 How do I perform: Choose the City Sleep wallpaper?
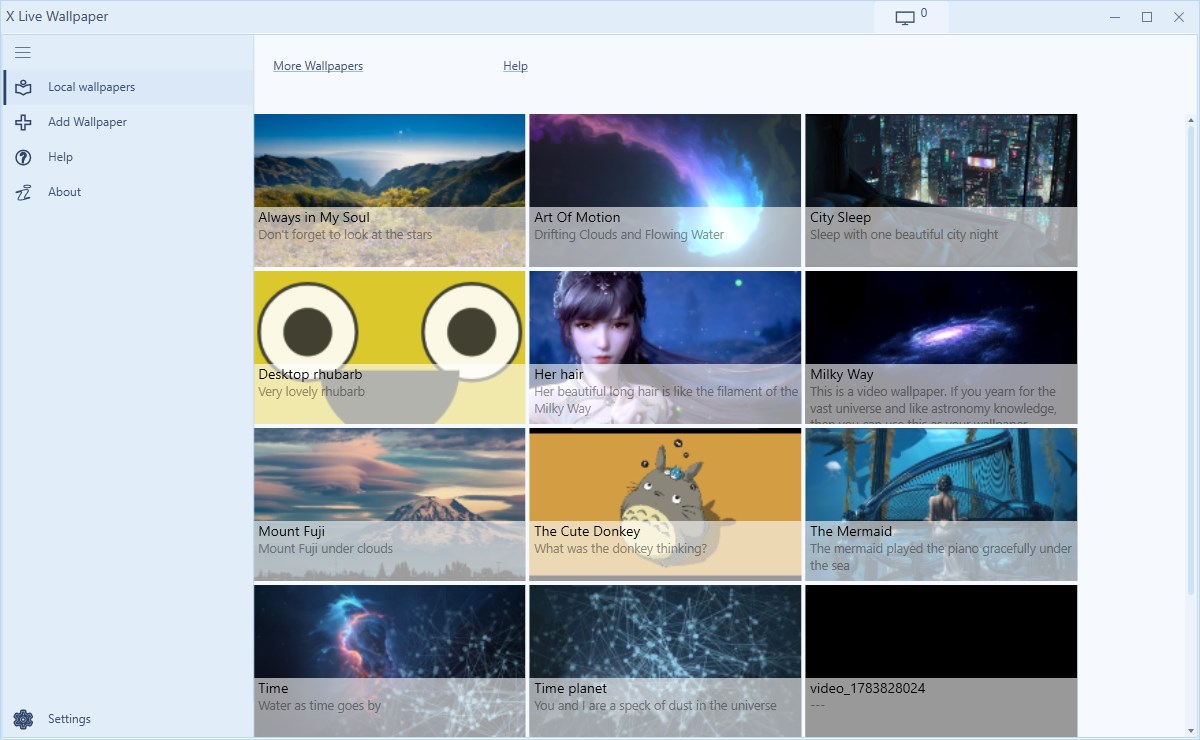(940, 190)
